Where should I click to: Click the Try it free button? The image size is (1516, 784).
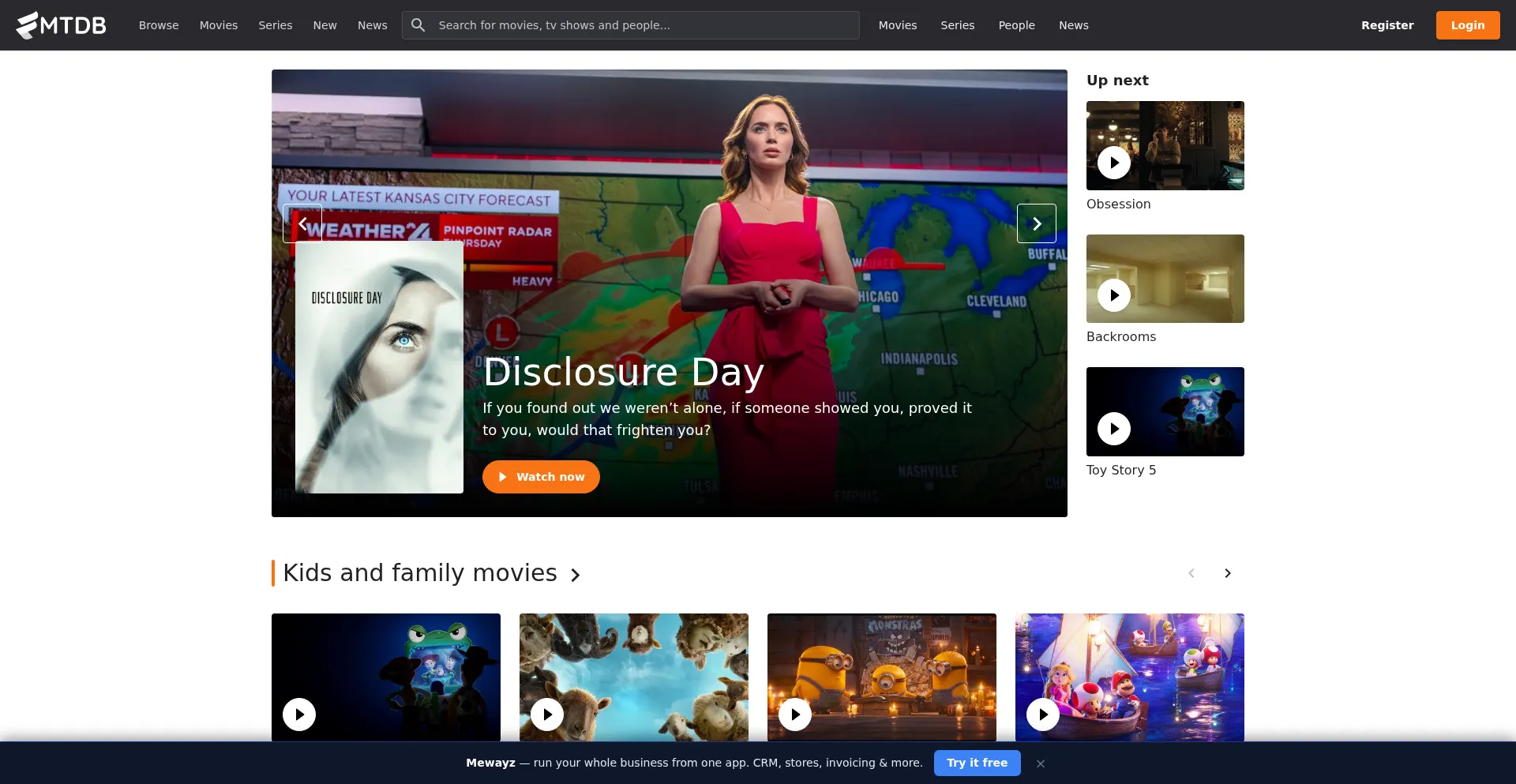[x=978, y=763]
